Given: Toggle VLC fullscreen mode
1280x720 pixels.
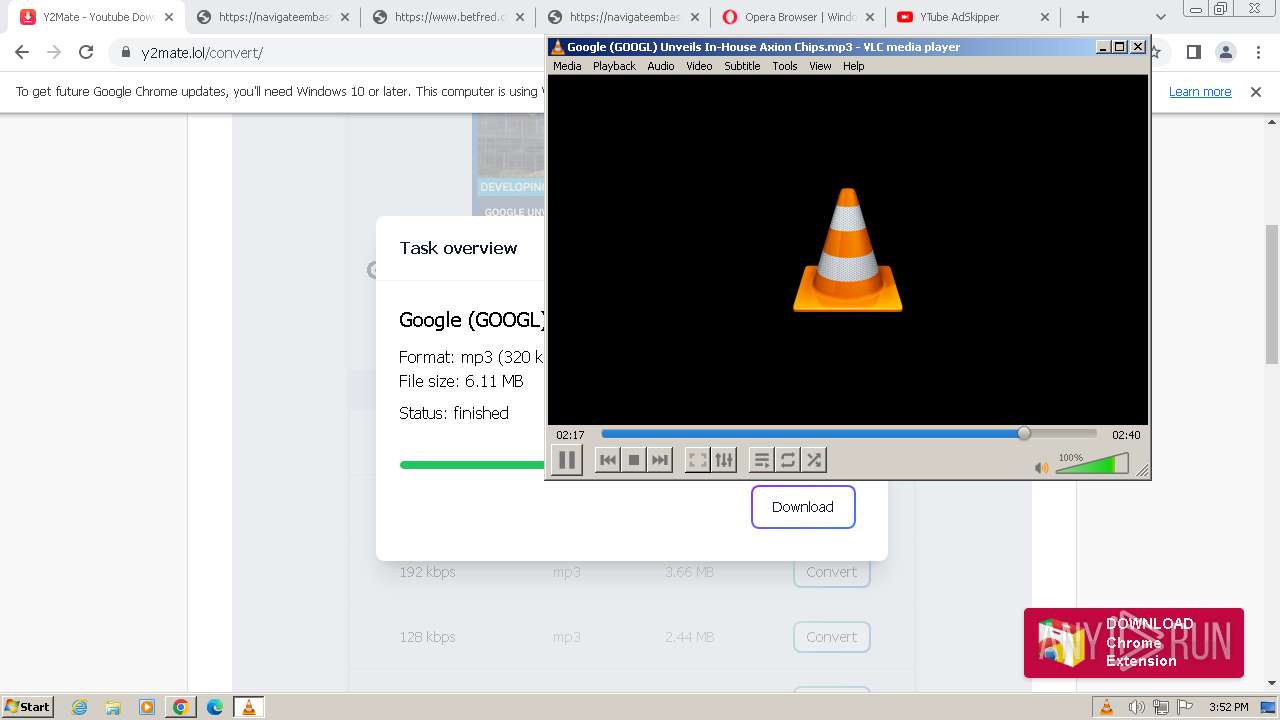Looking at the screenshot, I should tap(697, 460).
